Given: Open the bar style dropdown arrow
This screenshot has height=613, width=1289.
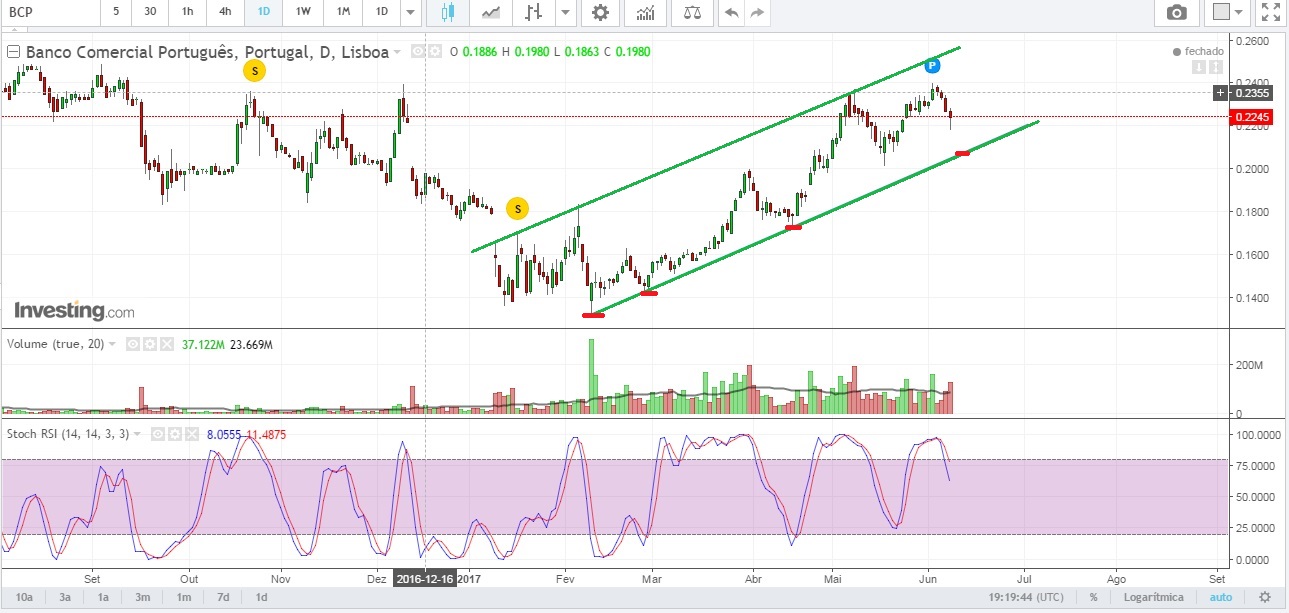Looking at the screenshot, I should click(565, 12).
